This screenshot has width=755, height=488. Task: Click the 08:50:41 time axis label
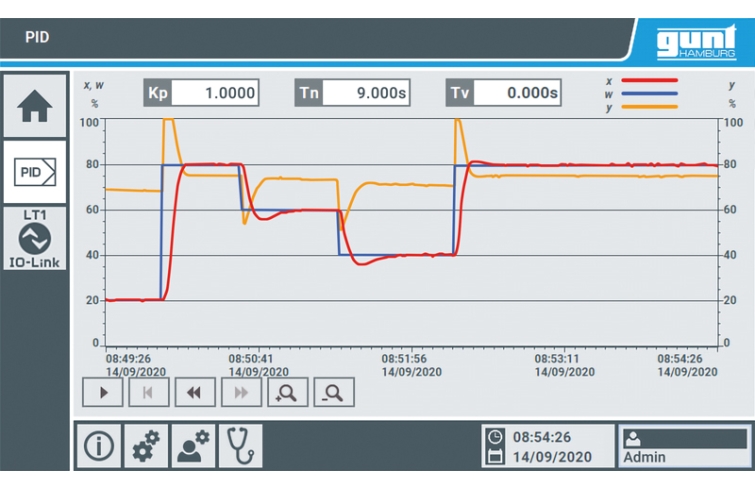click(x=250, y=359)
